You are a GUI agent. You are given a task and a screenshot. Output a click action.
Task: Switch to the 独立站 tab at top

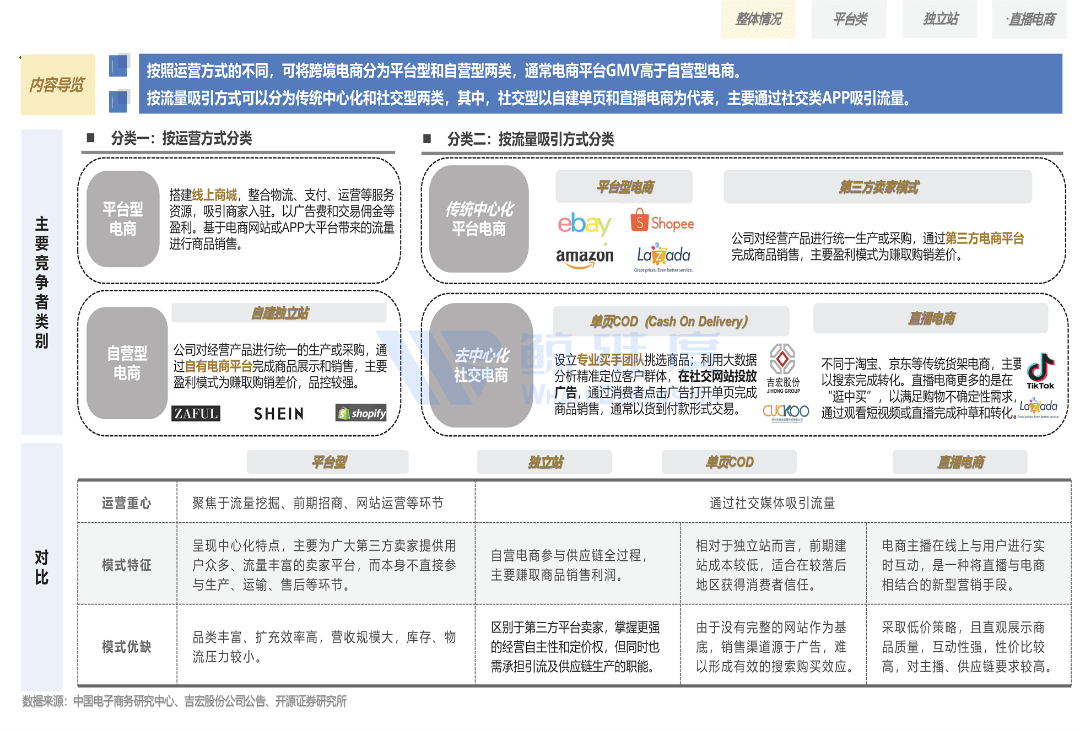click(940, 19)
